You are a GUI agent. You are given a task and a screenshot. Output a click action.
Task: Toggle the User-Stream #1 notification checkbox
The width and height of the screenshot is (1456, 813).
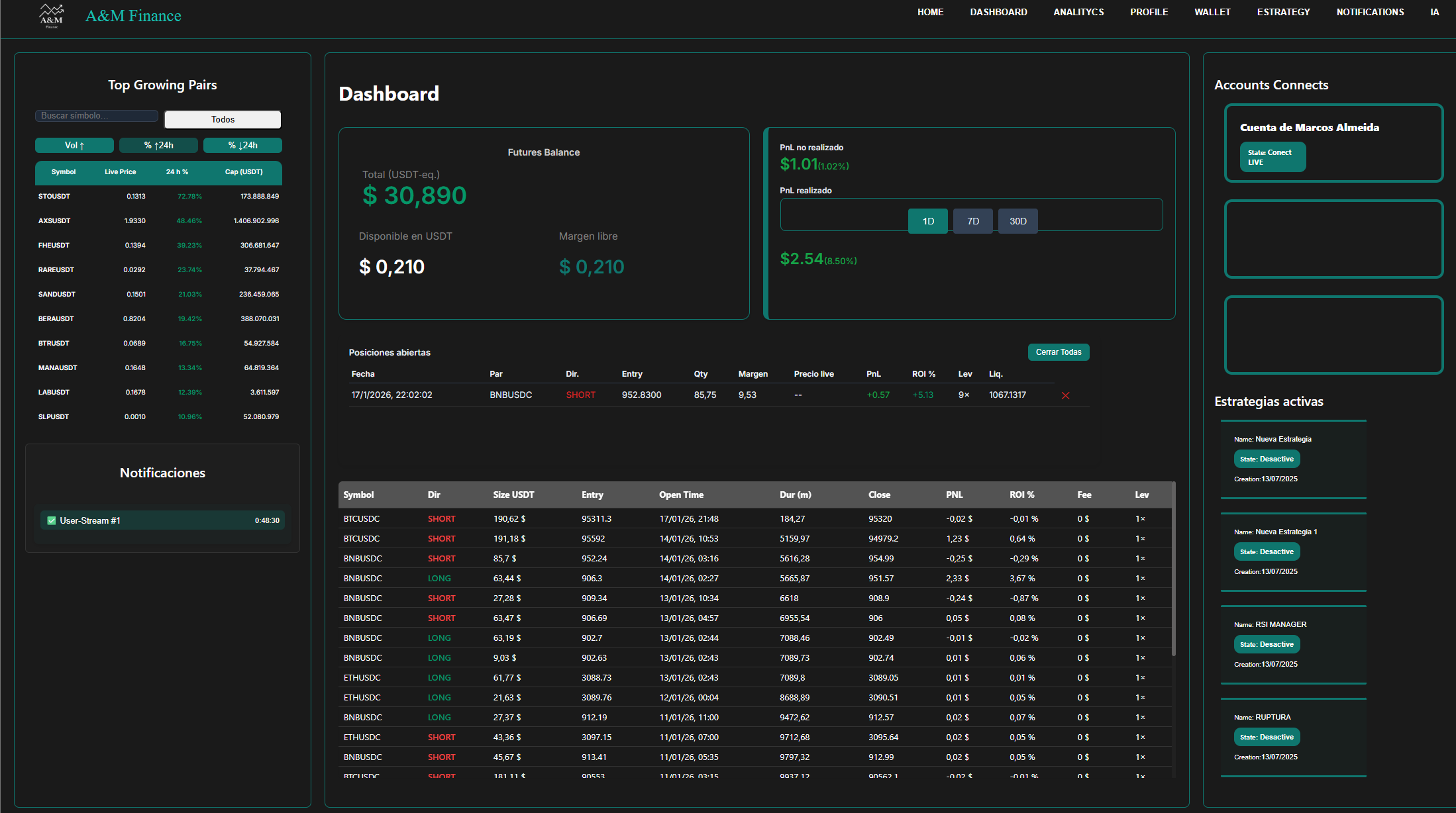tap(51, 520)
